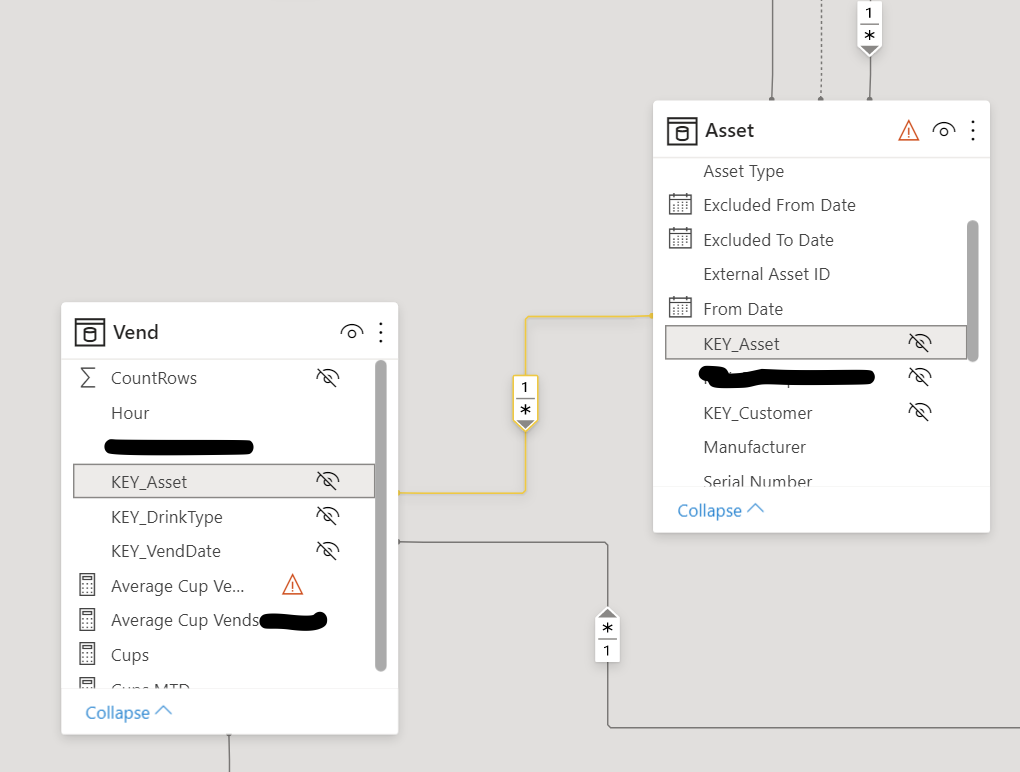Collapse the Asset table
The width and height of the screenshot is (1020, 772).
[x=721, y=511]
